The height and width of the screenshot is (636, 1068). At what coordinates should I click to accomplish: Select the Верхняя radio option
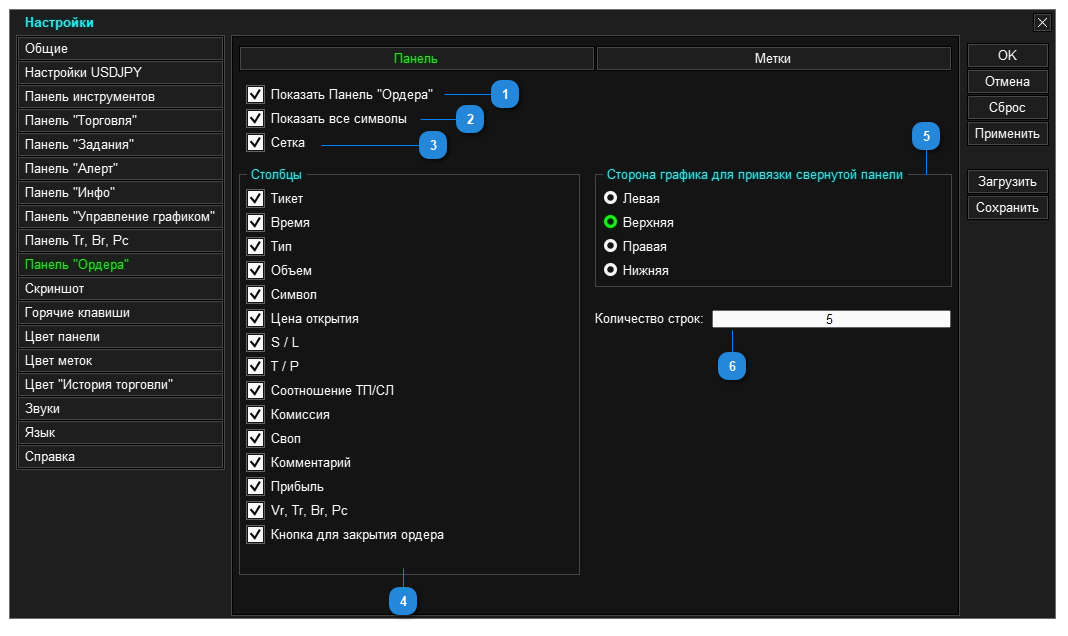(x=610, y=222)
